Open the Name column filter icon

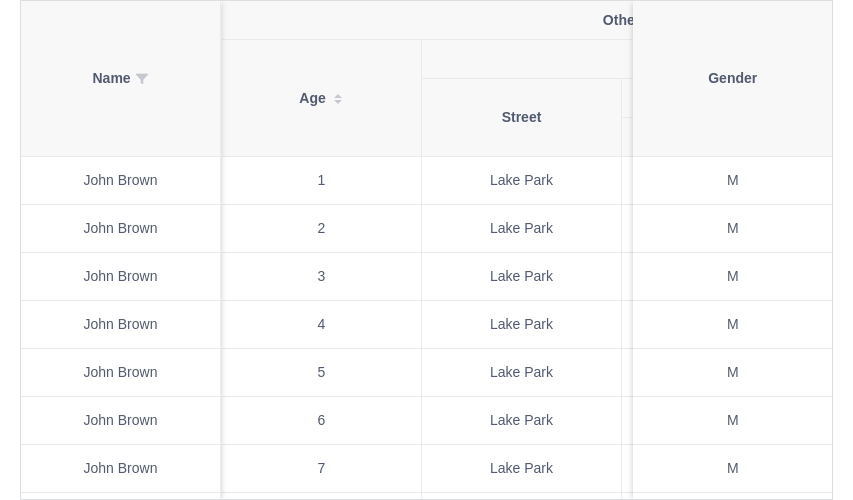tap(142, 79)
